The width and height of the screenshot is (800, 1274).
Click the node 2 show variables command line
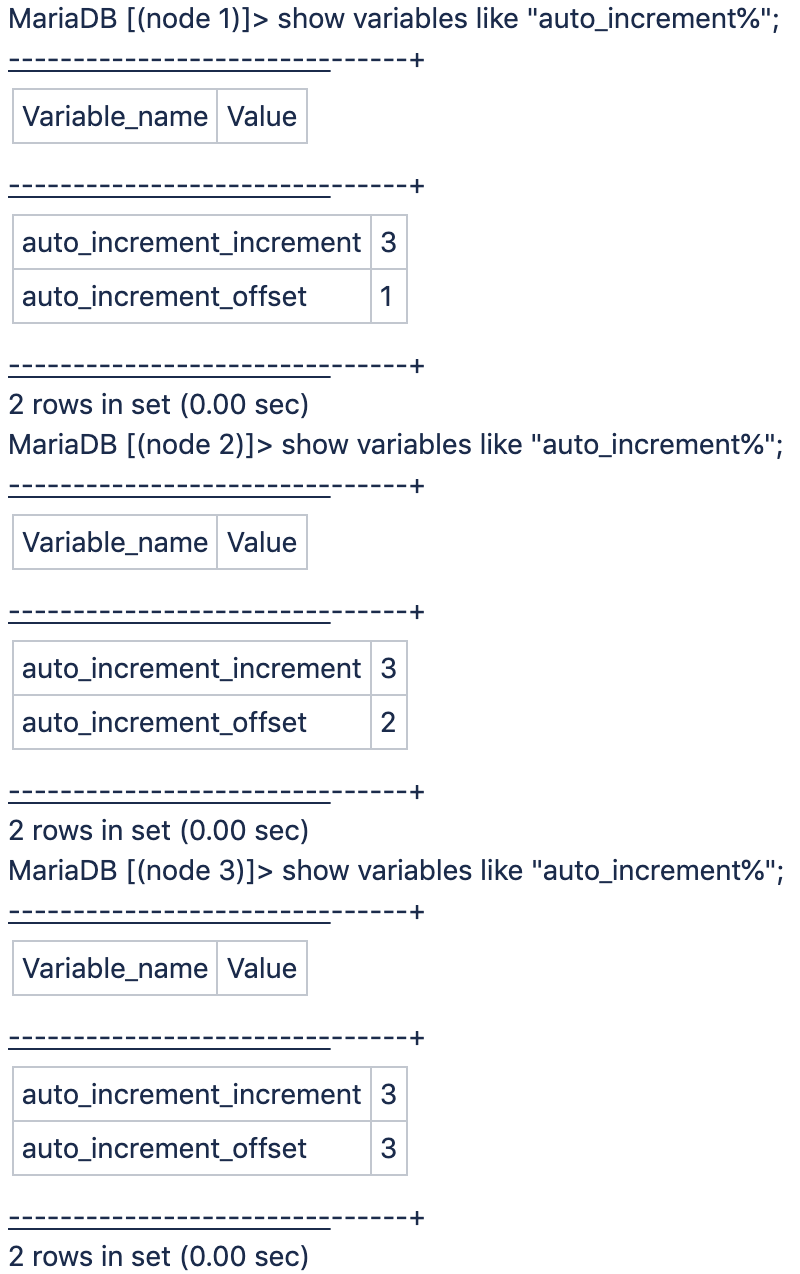[393, 445]
